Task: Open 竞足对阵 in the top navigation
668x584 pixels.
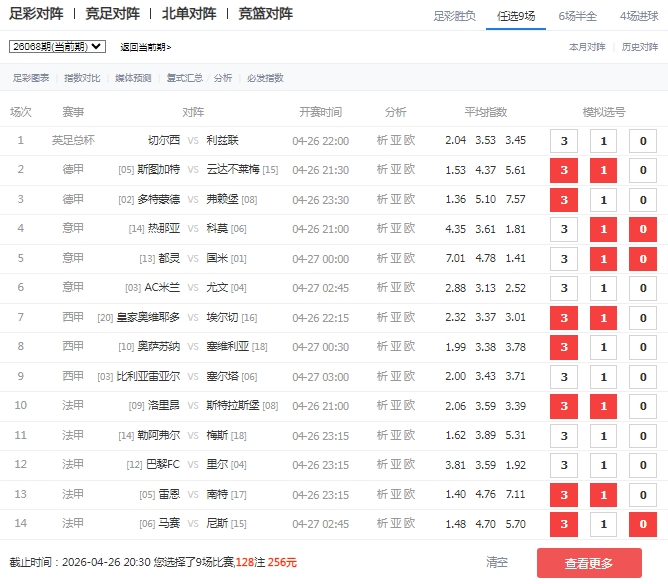Action: point(113,14)
